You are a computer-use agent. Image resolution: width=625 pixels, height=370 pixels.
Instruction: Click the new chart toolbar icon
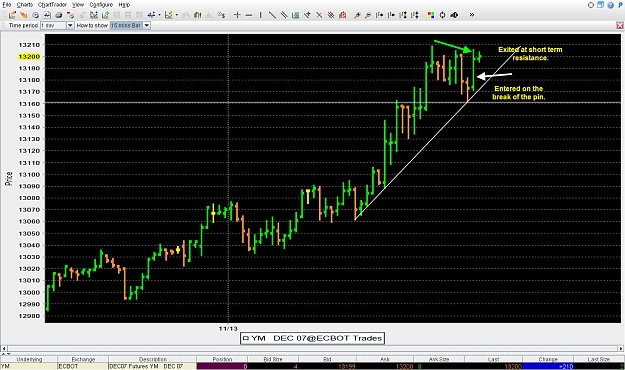pyautogui.click(x=12, y=15)
